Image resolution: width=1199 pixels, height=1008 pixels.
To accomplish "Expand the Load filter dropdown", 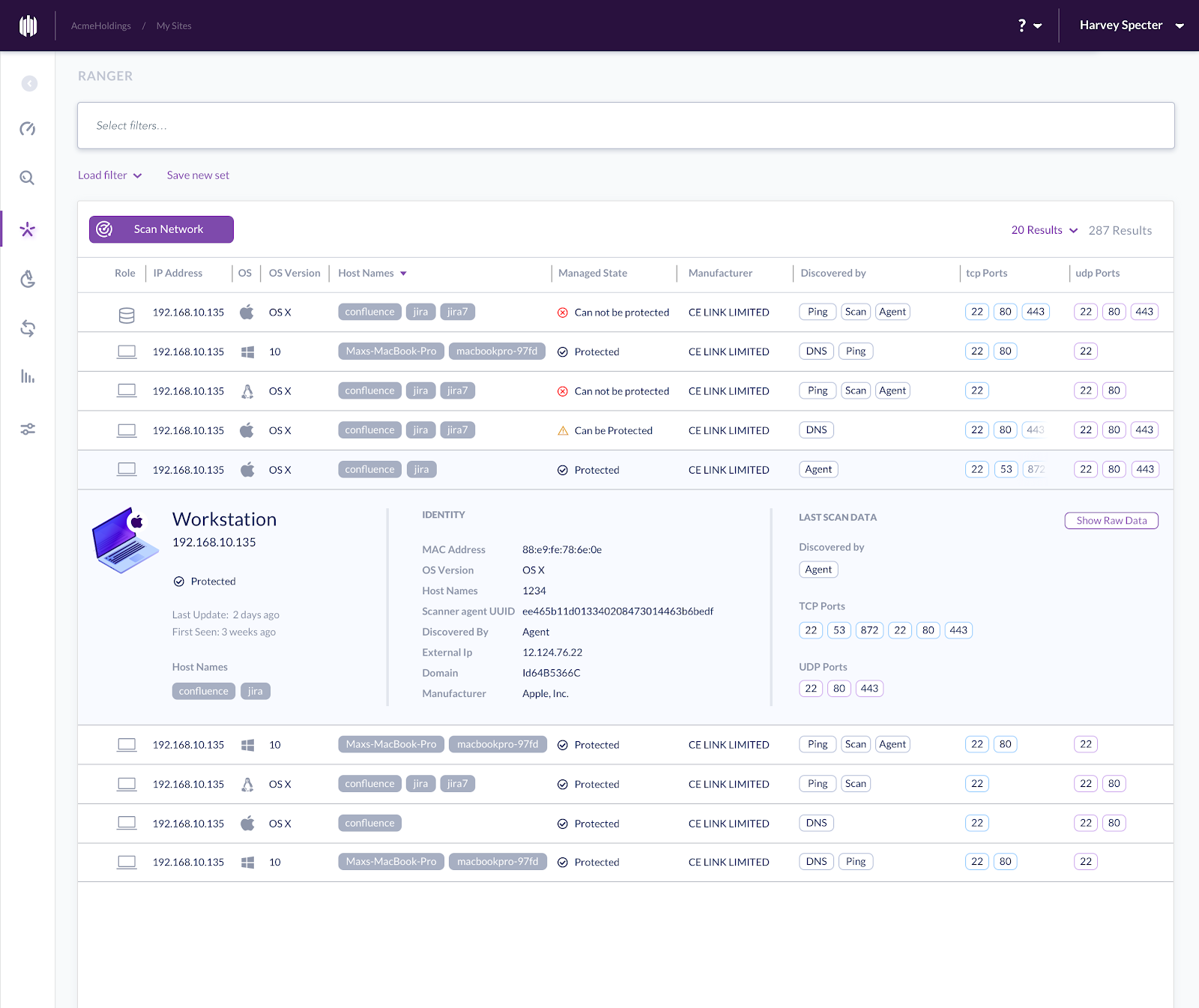I will click(x=109, y=175).
